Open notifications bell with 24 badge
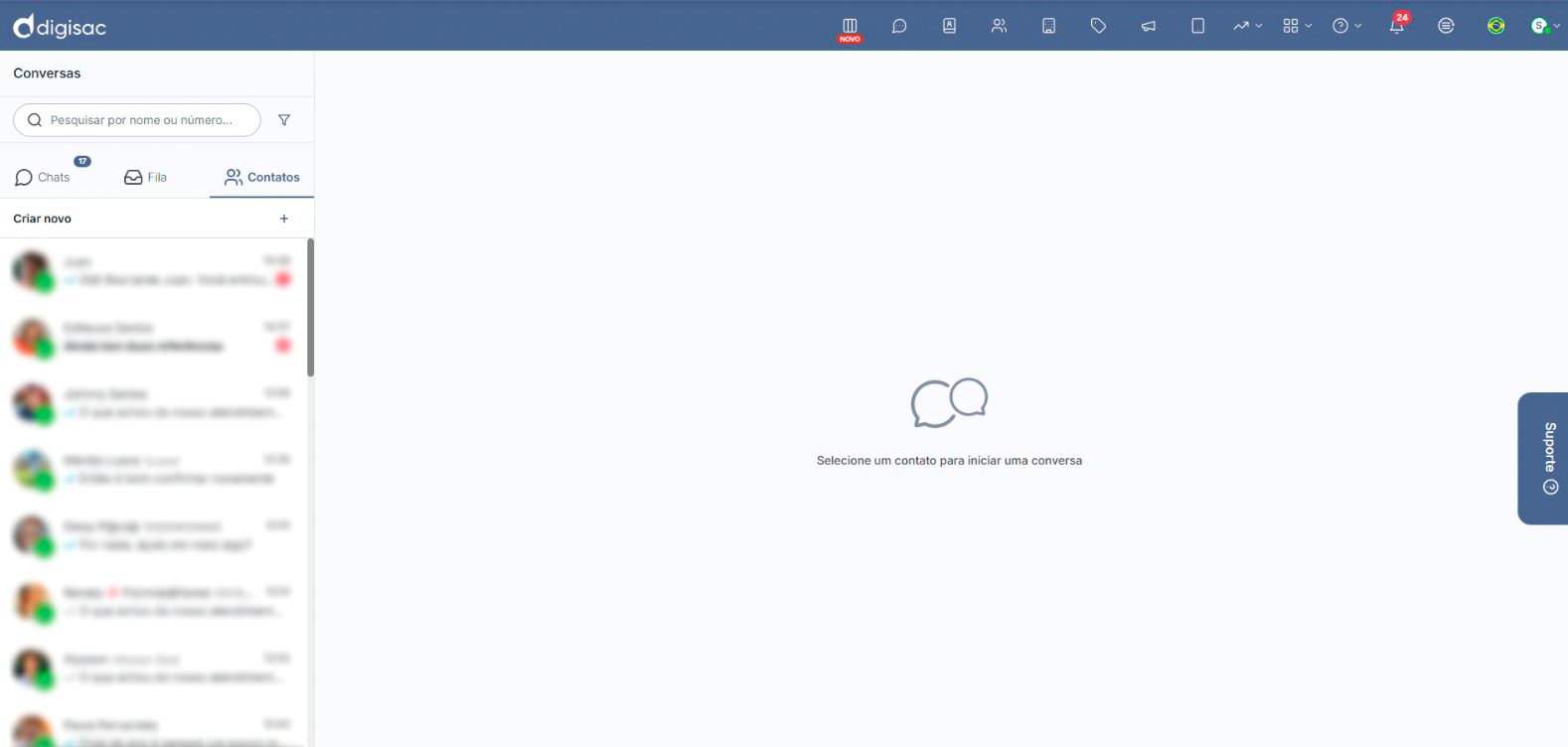The width and height of the screenshot is (1568, 747). [x=1396, y=26]
